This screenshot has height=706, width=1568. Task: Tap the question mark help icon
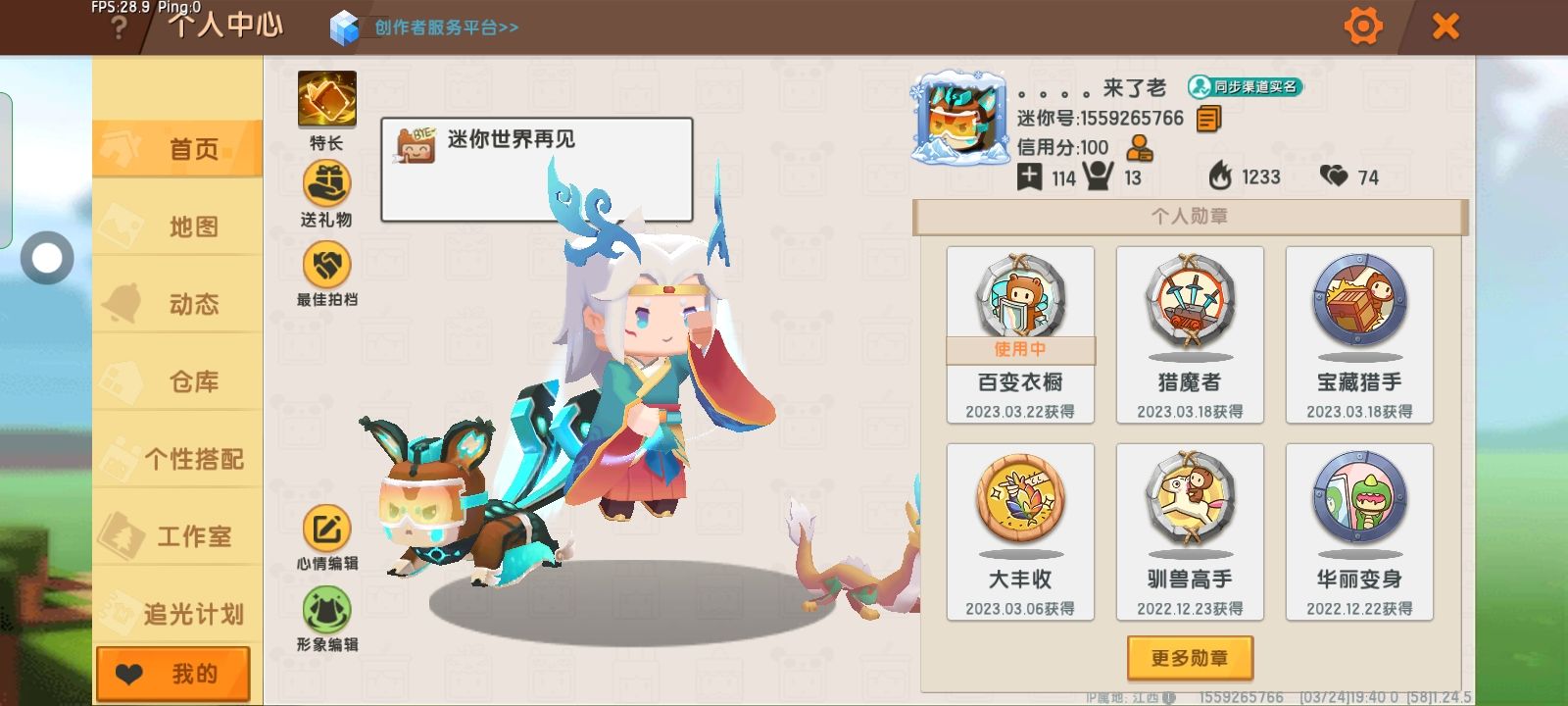coord(119,27)
